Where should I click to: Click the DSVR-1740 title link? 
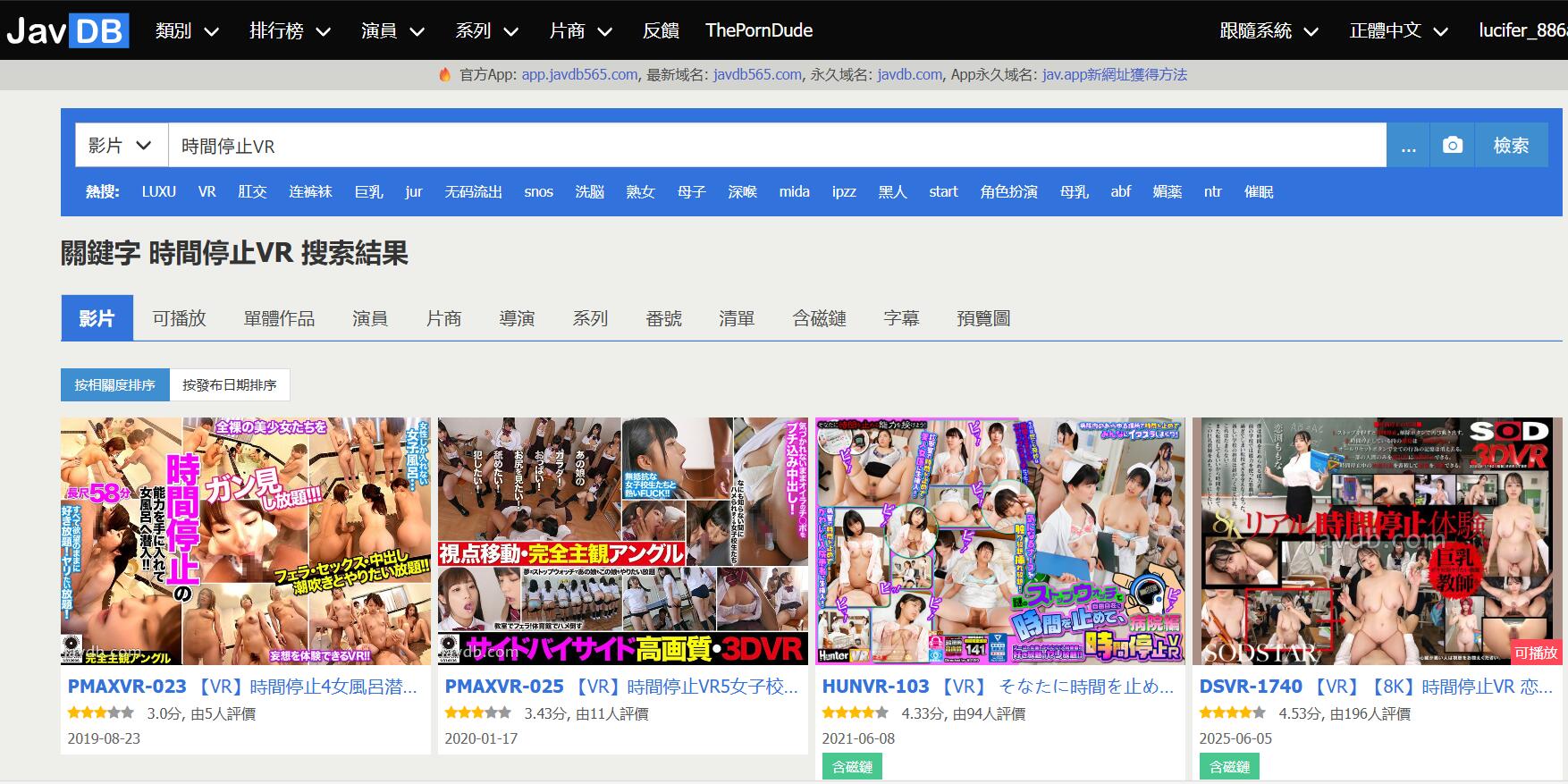pos(1376,687)
